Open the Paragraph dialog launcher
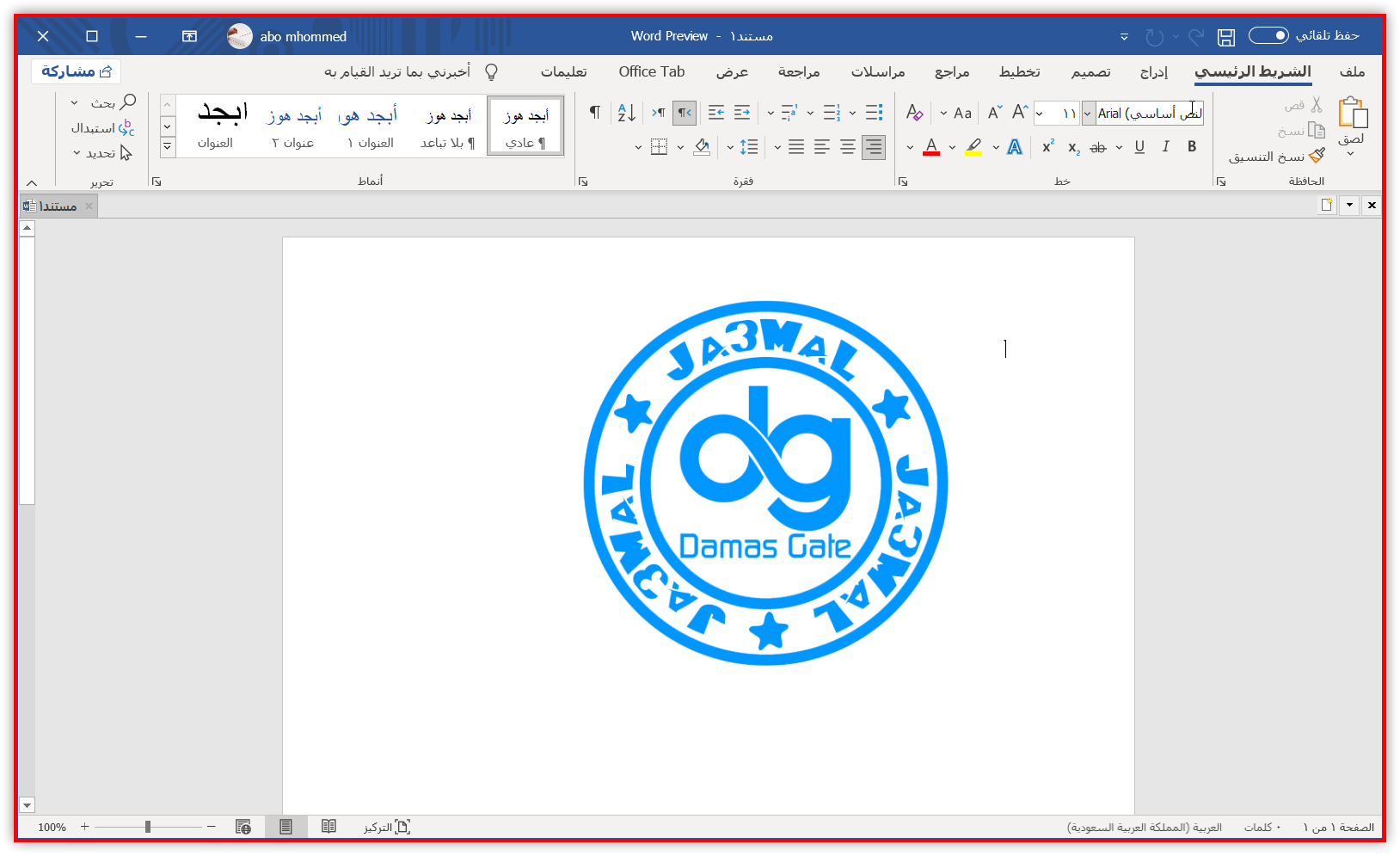Viewport: 1400px width, 856px height. click(583, 182)
